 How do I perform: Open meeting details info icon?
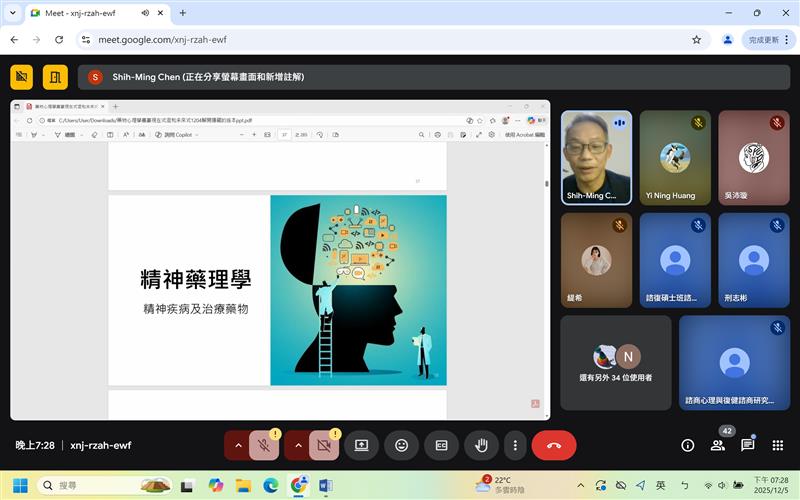[687, 445]
